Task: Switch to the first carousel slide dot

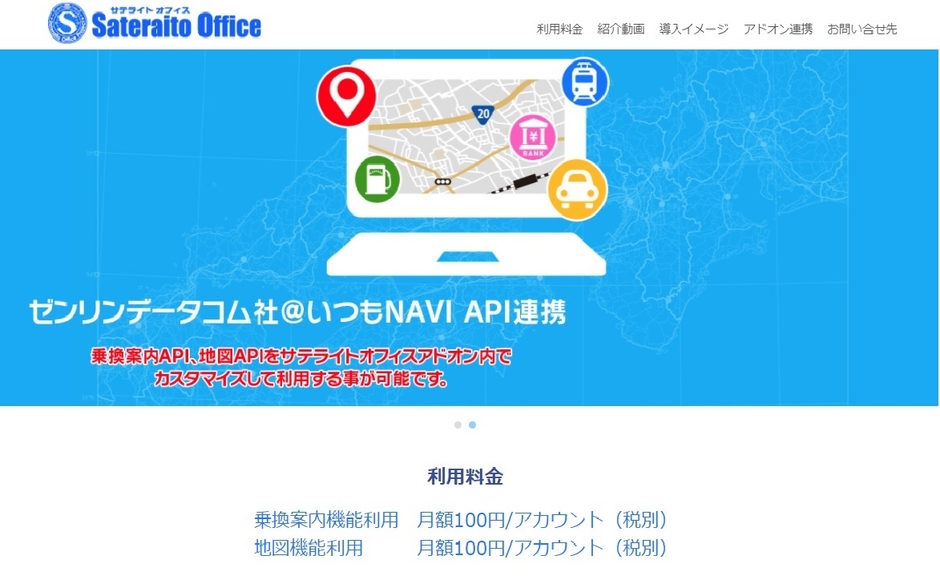Action: tap(458, 425)
